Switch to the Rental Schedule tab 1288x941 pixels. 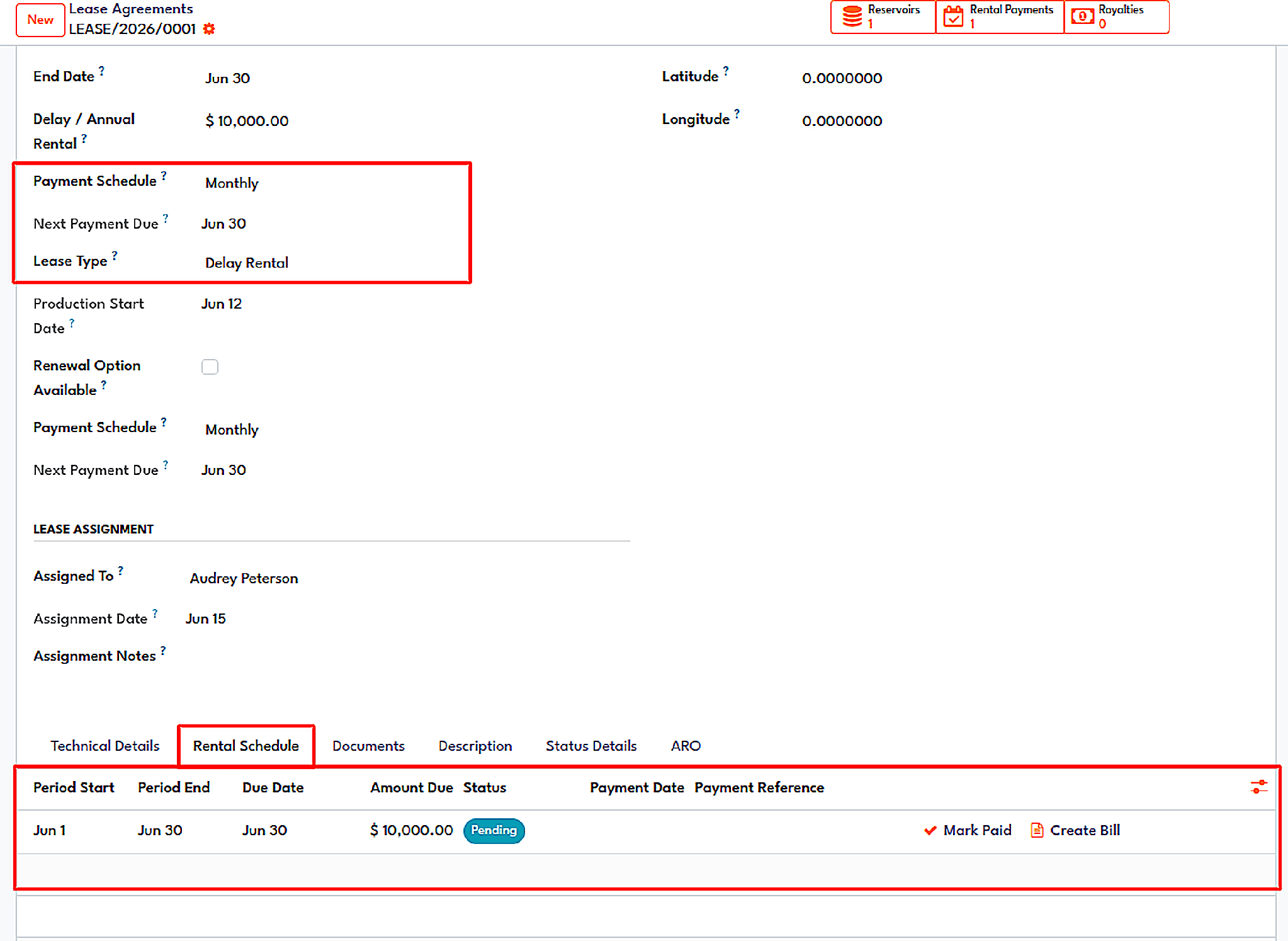coord(246,746)
